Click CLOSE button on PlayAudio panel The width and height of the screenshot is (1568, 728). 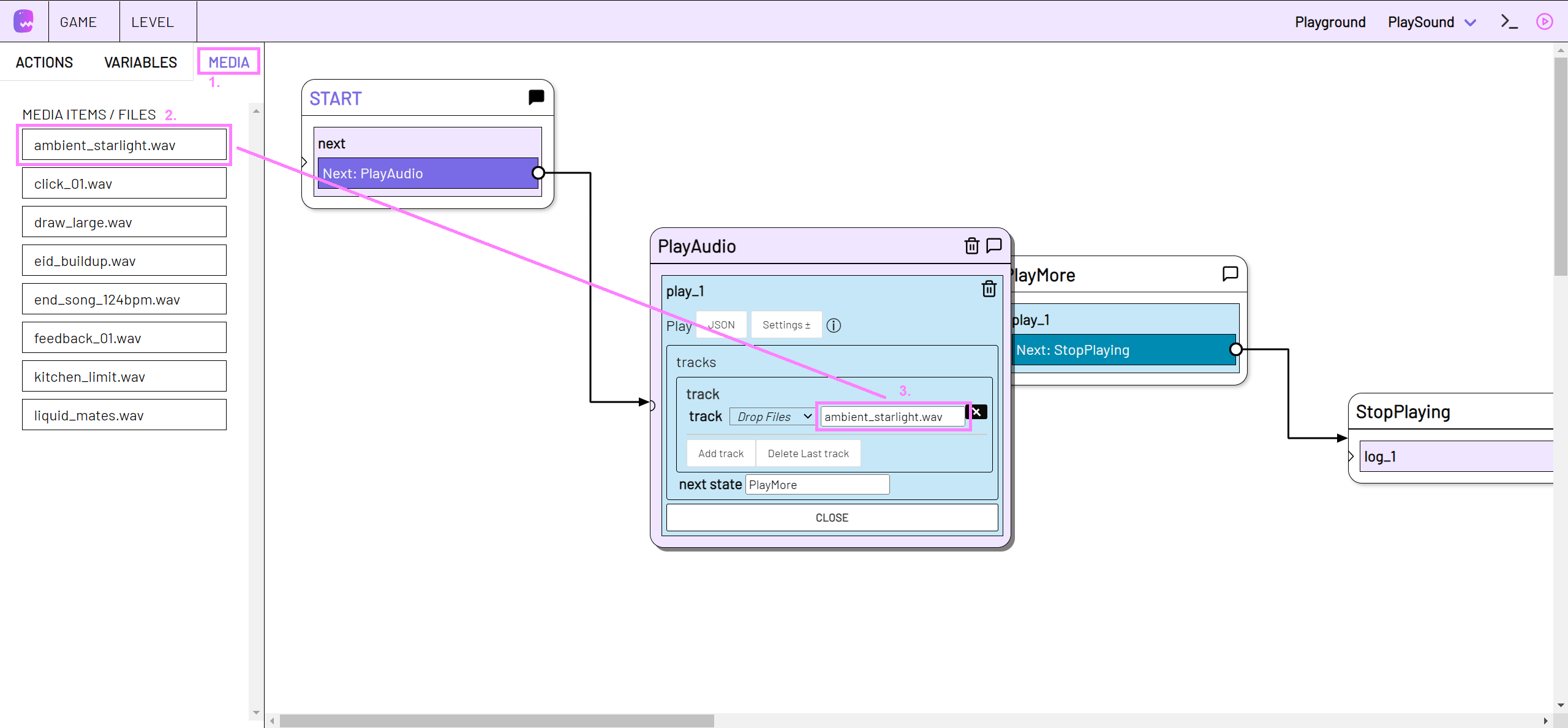pyautogui.click(x=832, y=518)
